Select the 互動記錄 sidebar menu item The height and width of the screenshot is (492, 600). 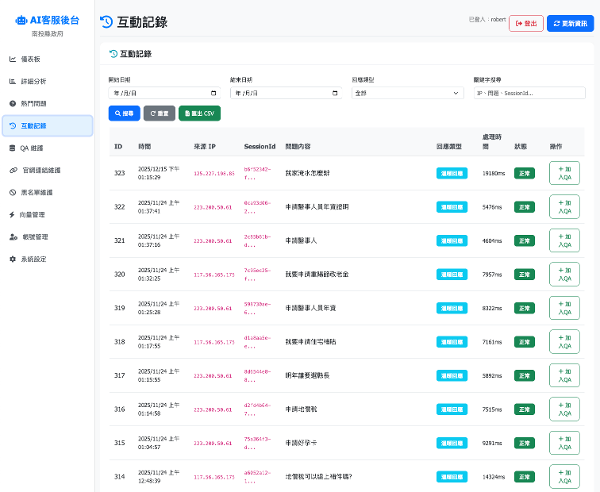click(x=46, y=125)
